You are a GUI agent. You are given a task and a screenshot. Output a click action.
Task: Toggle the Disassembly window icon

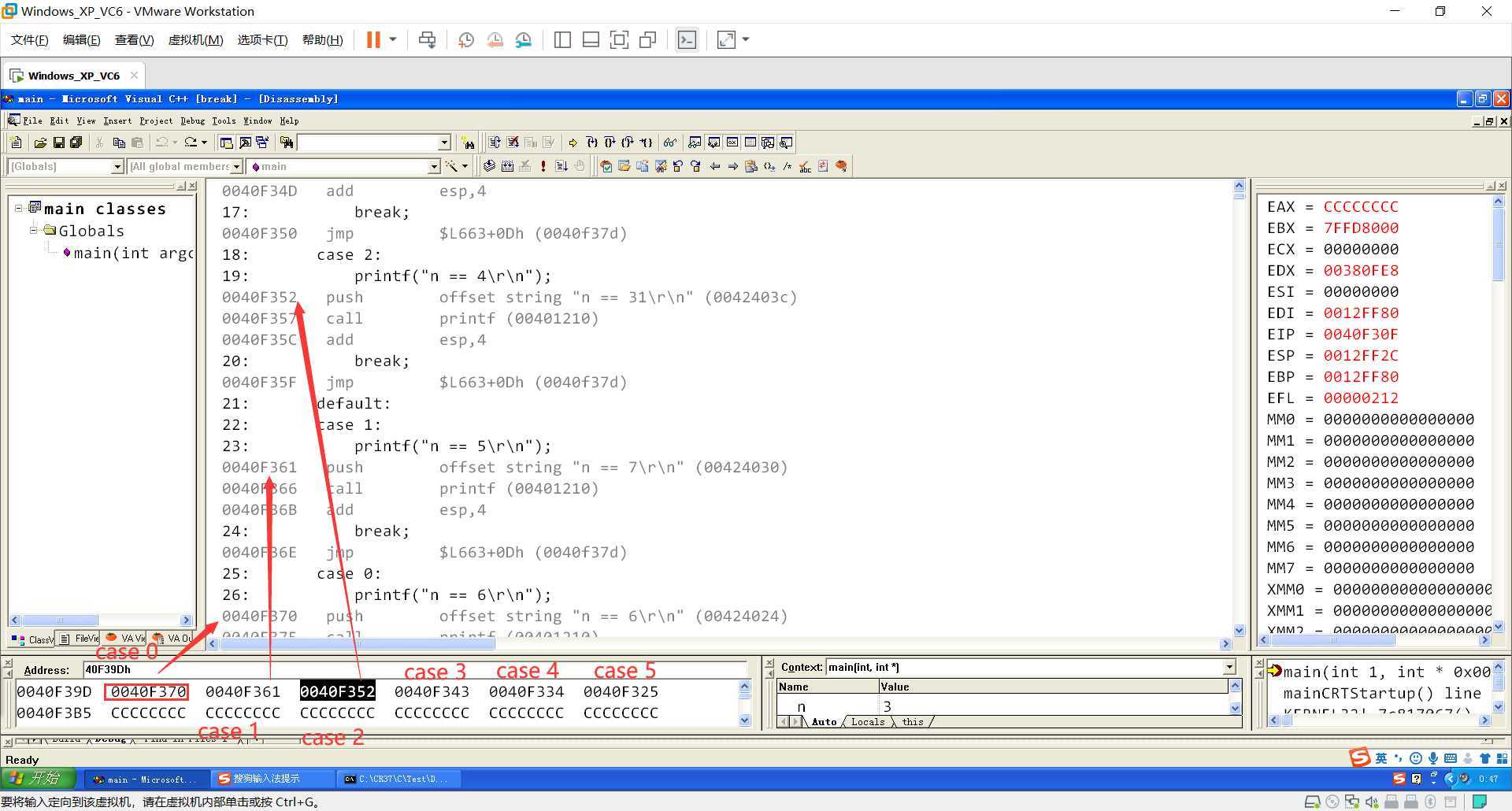[x=786, y=143]
